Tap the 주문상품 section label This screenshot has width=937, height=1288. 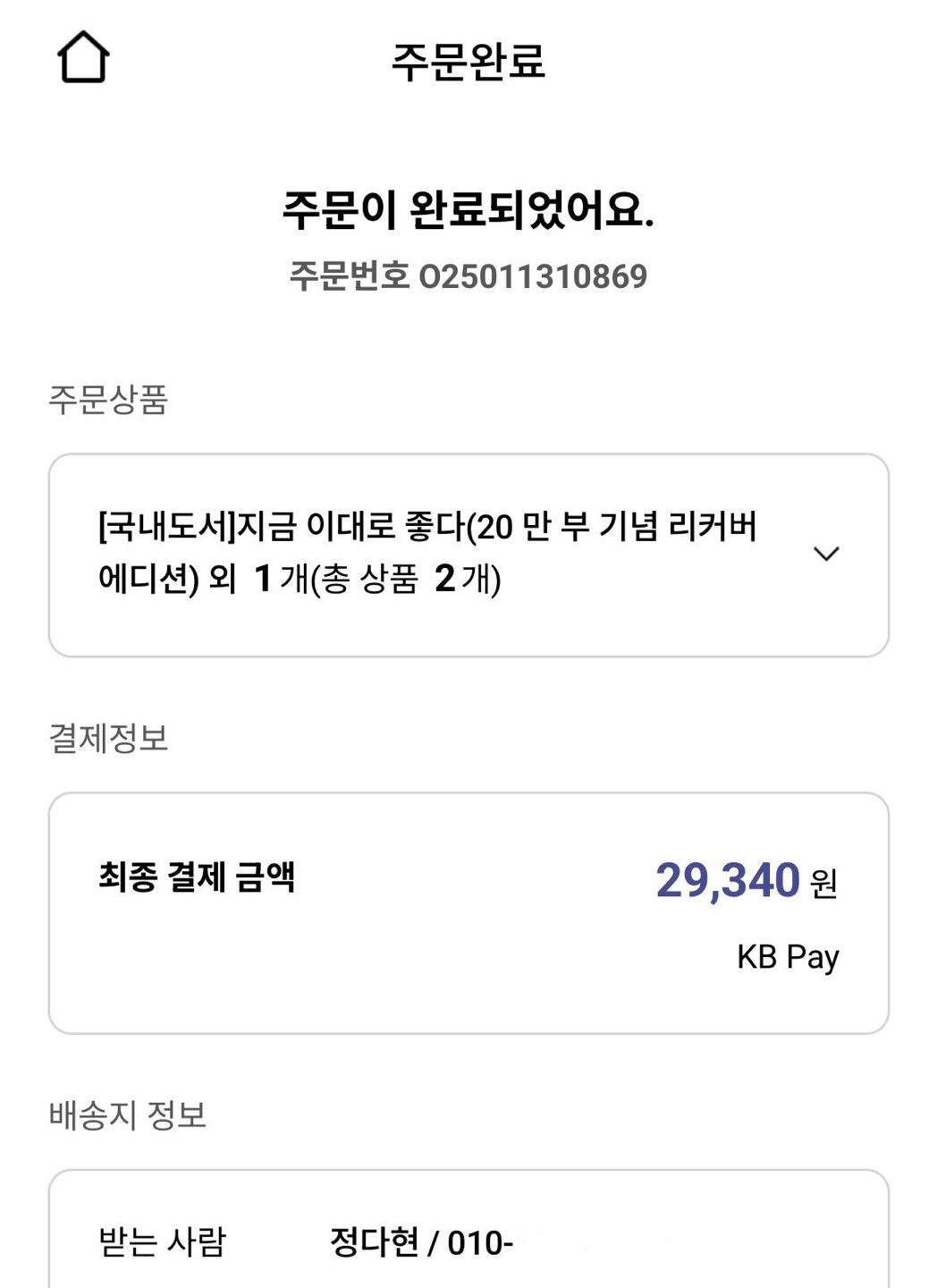pos(108,399)
